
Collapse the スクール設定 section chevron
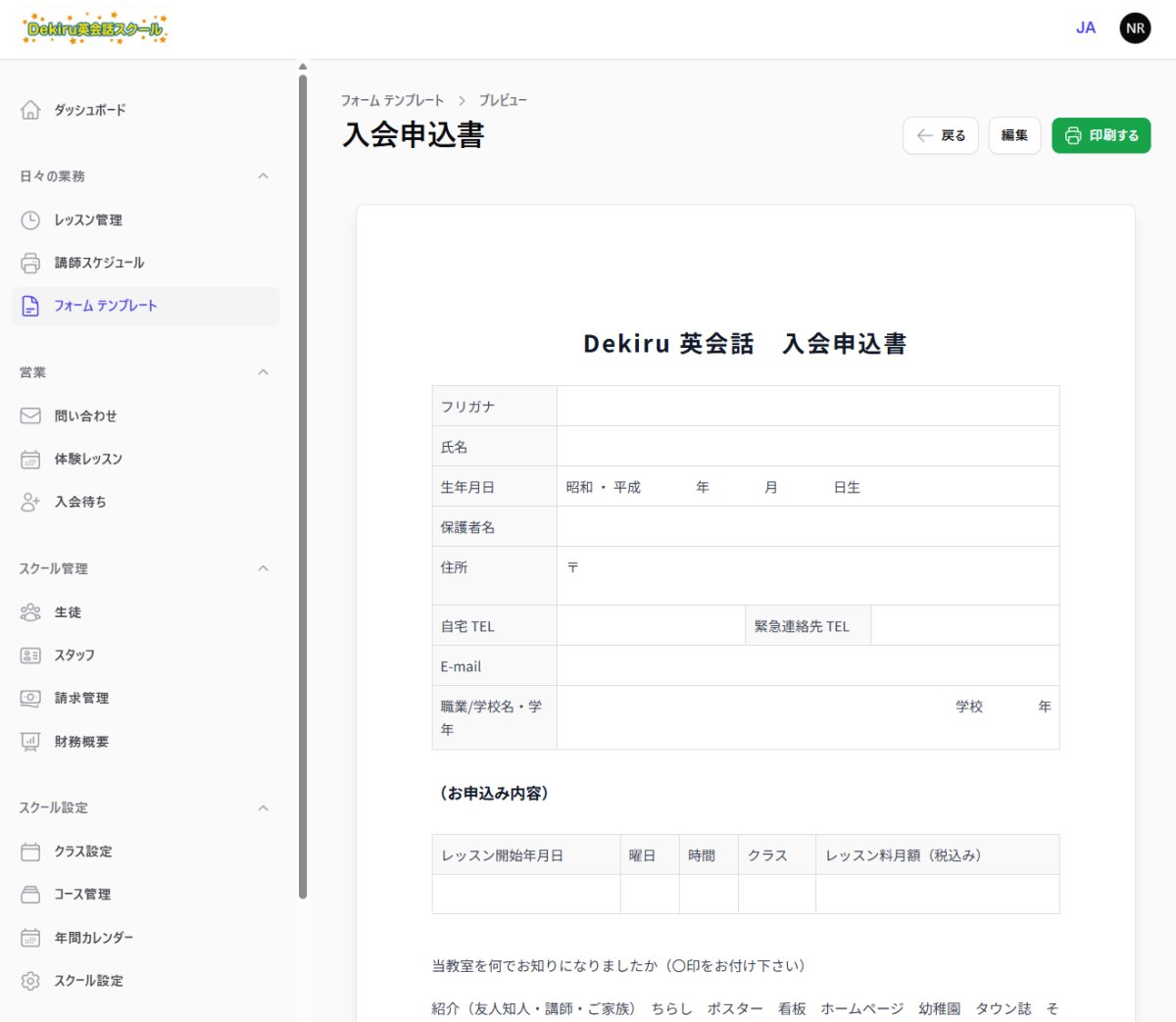(x=263, y=808)
